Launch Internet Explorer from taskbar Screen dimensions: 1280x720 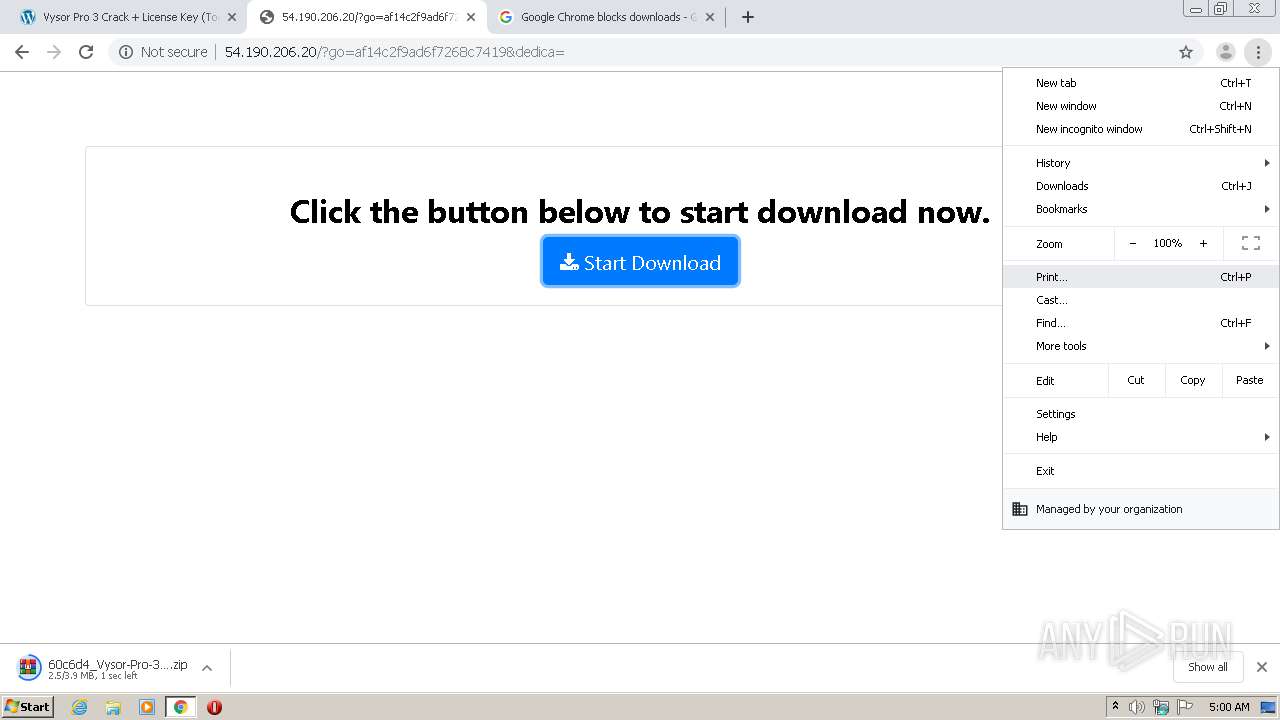(x=80, y=707)
